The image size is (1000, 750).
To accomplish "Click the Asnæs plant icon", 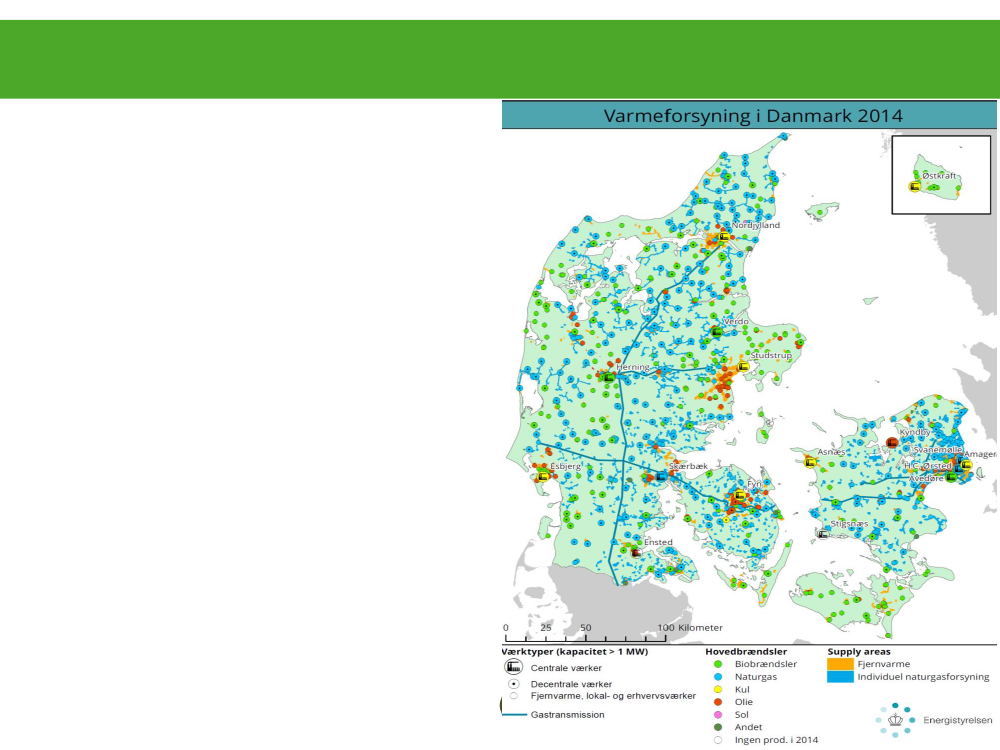I will coord(810,461).
